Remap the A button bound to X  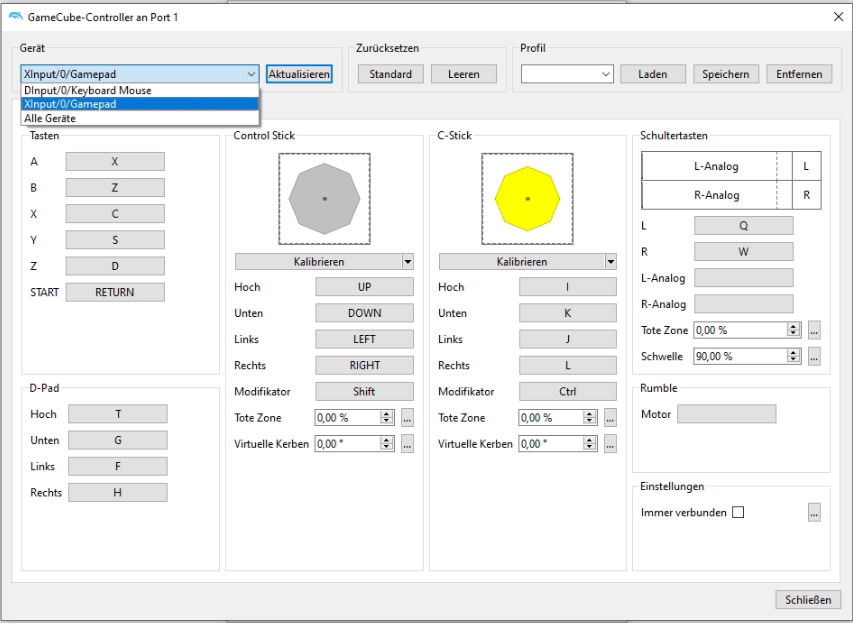[115, 162]
